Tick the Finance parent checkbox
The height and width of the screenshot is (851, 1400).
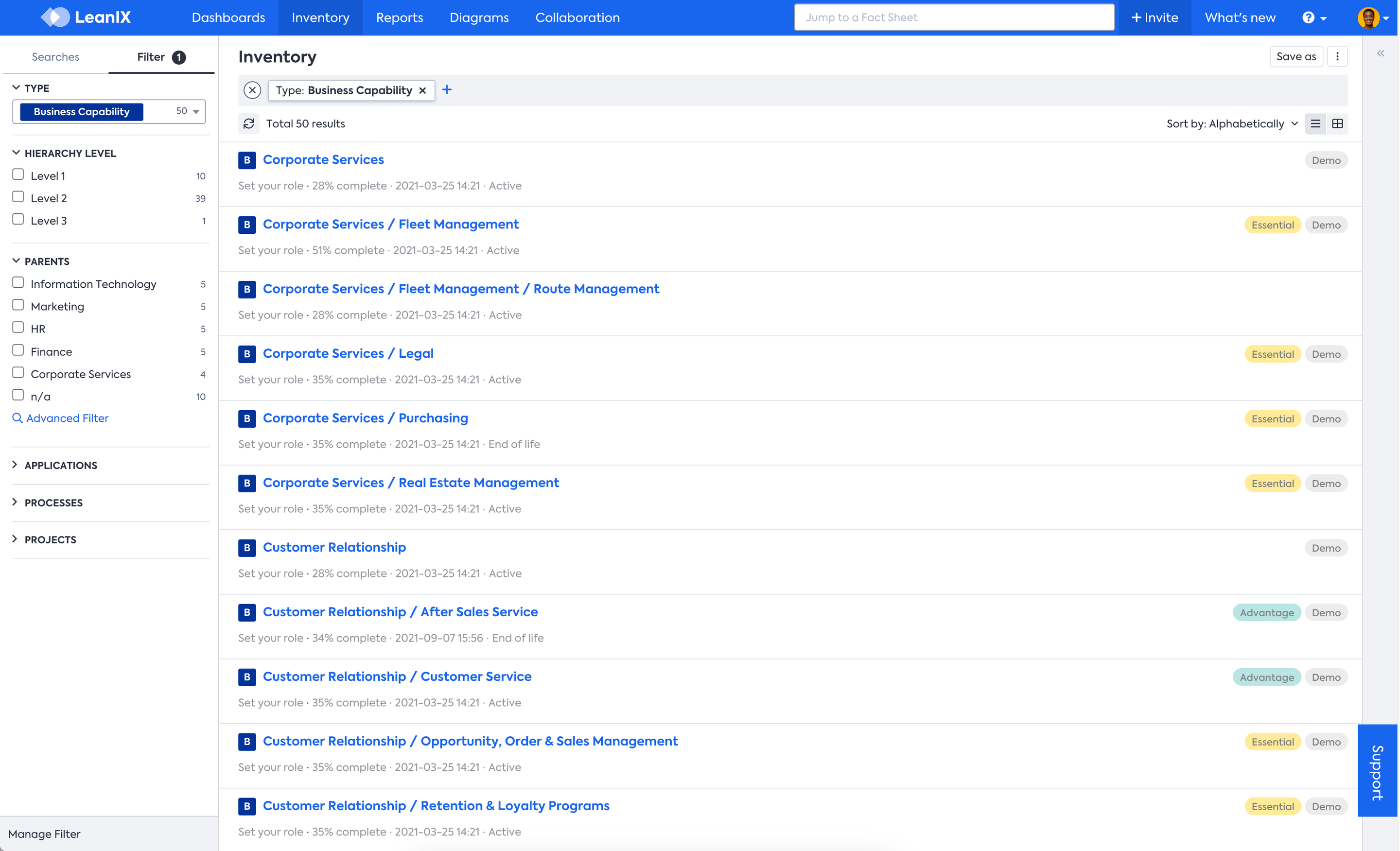pos(18,350)
